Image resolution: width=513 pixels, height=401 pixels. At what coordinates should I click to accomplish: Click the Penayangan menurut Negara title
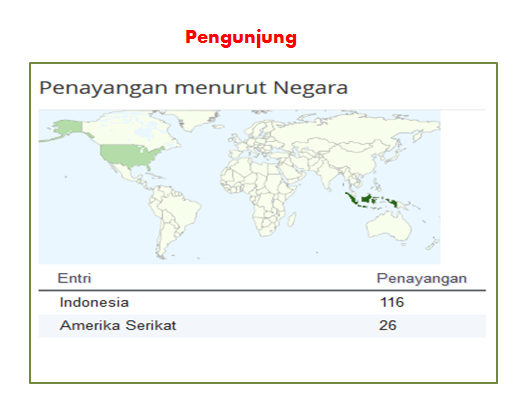pos(193,88)
